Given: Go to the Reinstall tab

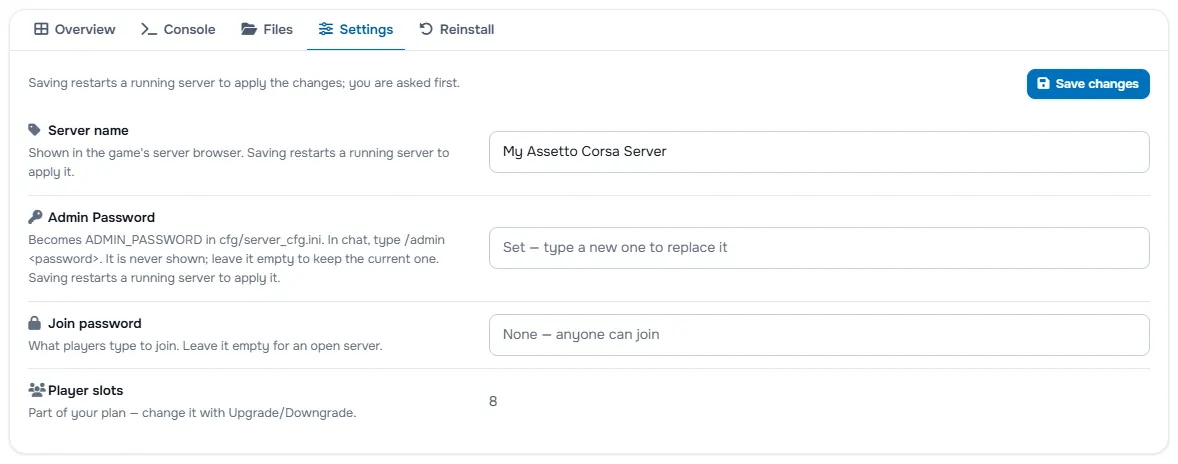Looking at the screenshot, I should pos(456,29).
